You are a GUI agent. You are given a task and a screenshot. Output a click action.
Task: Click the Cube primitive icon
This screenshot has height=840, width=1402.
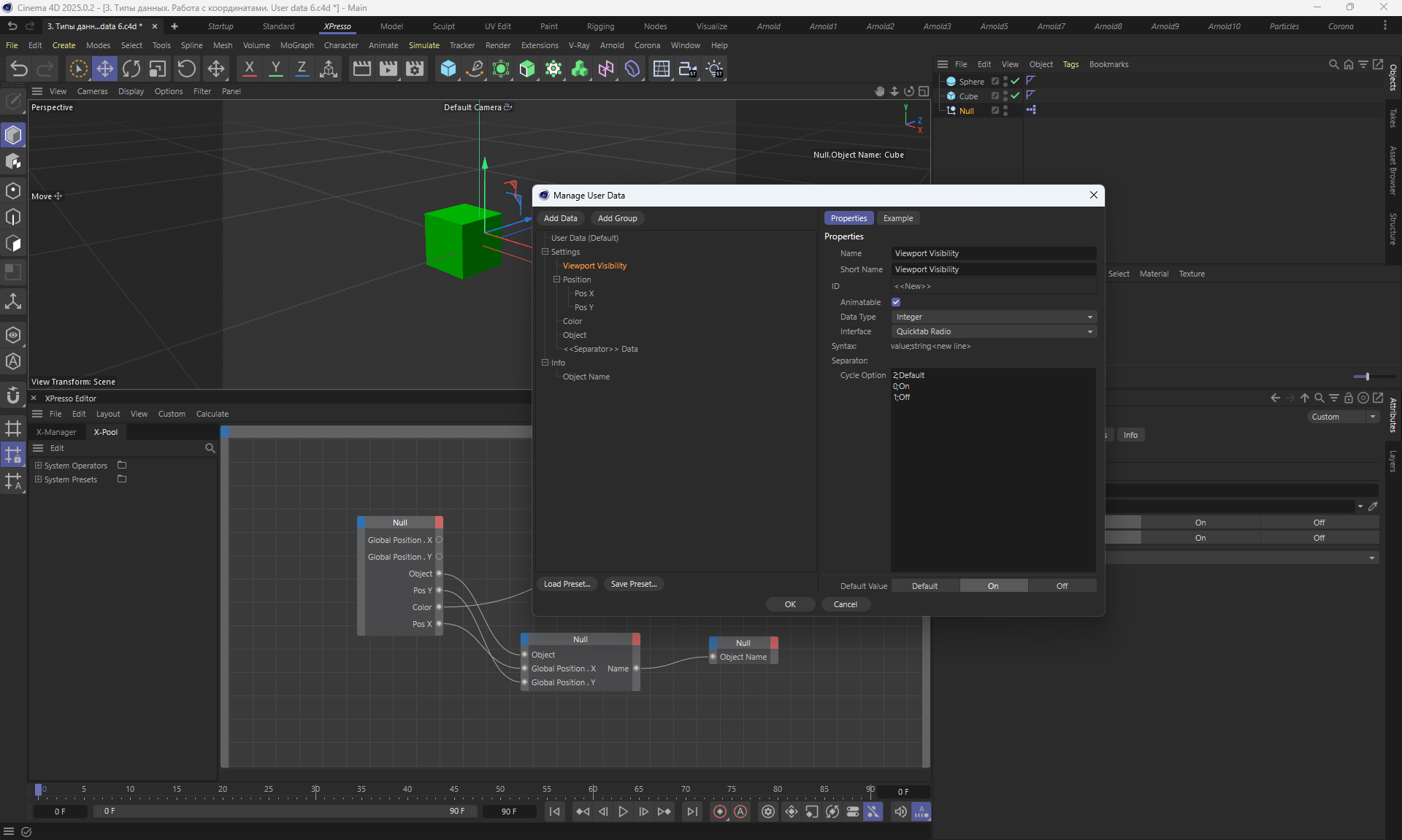(448, 69)
